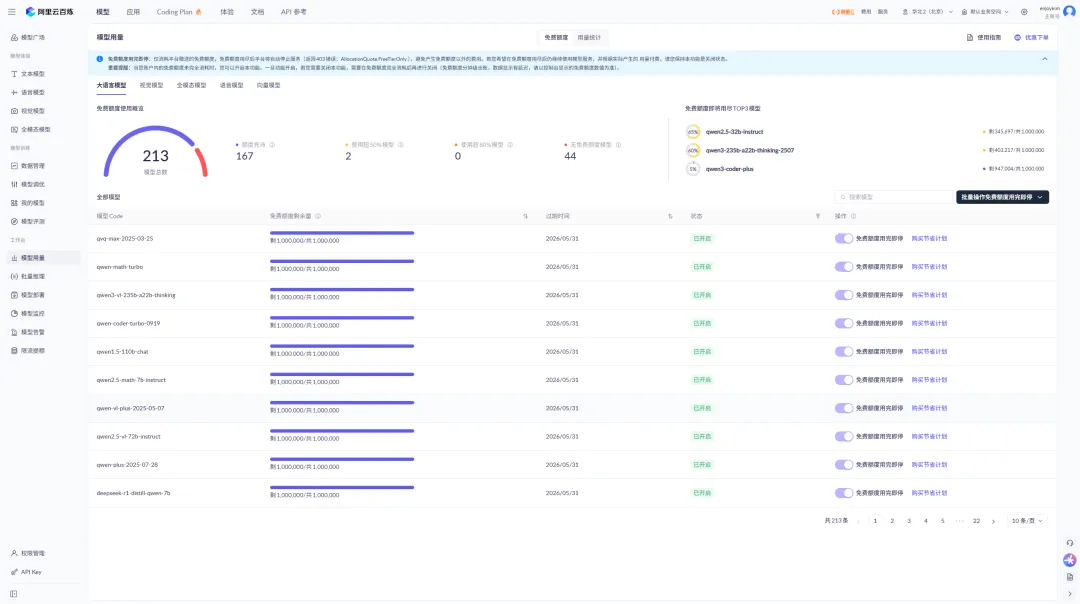Go to the next results page arrow

(993, 521)
